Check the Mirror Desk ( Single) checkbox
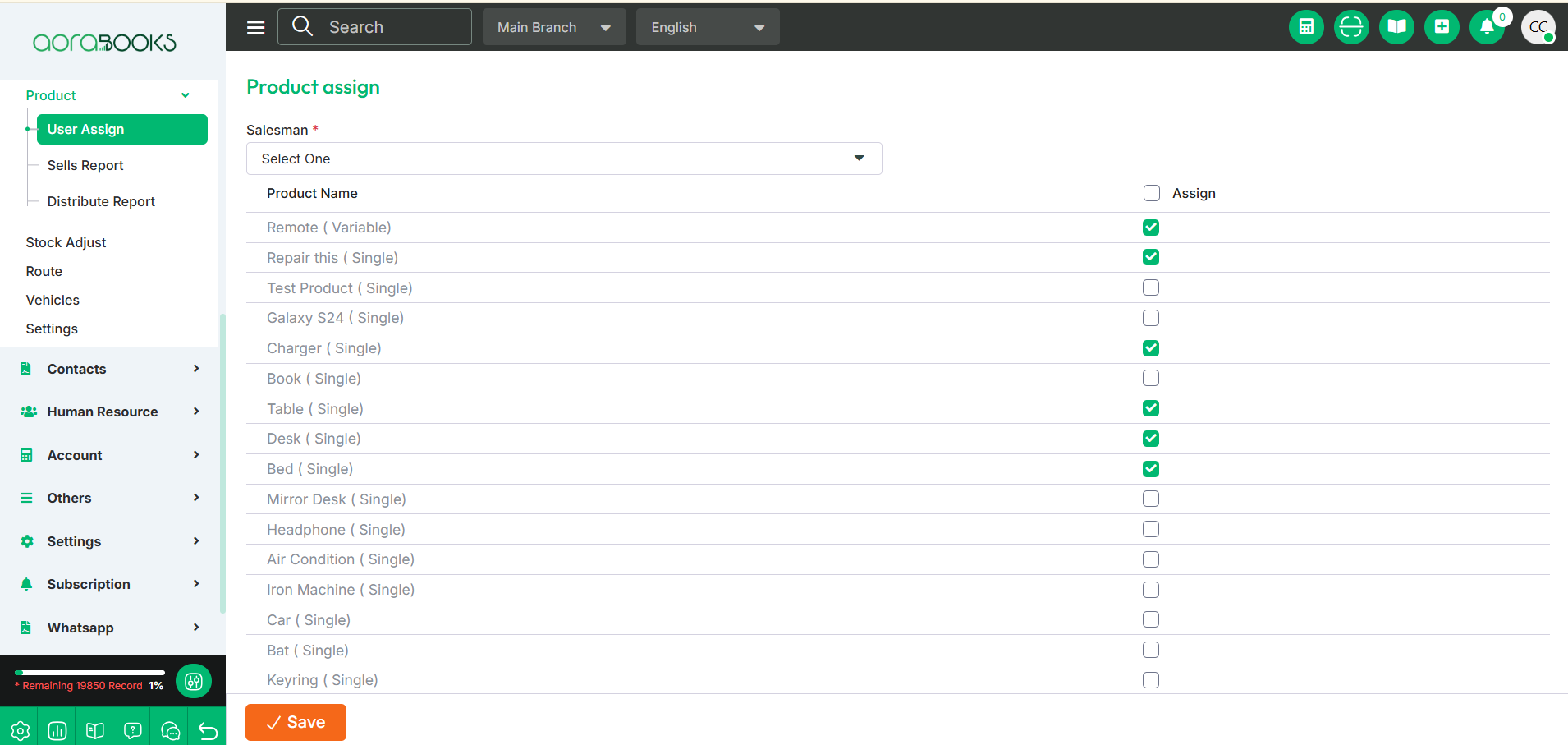This screenshot has height=745, width=1568. coord(1151,499)
